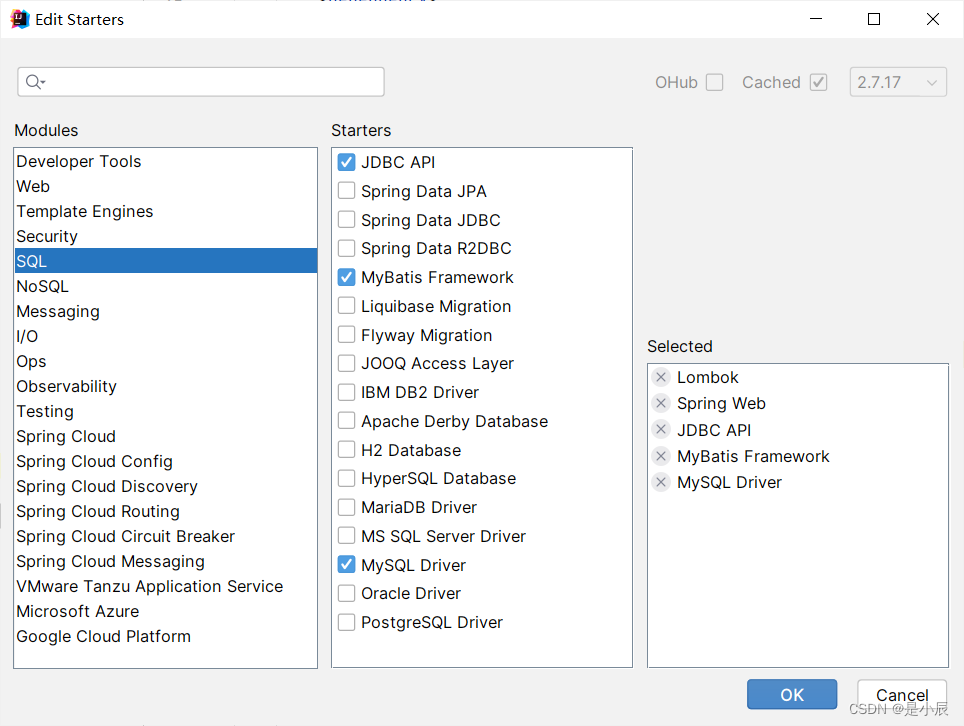Enable Apache Derby Database starter
This screenshot has height=726, width=964.
[346, 421]
